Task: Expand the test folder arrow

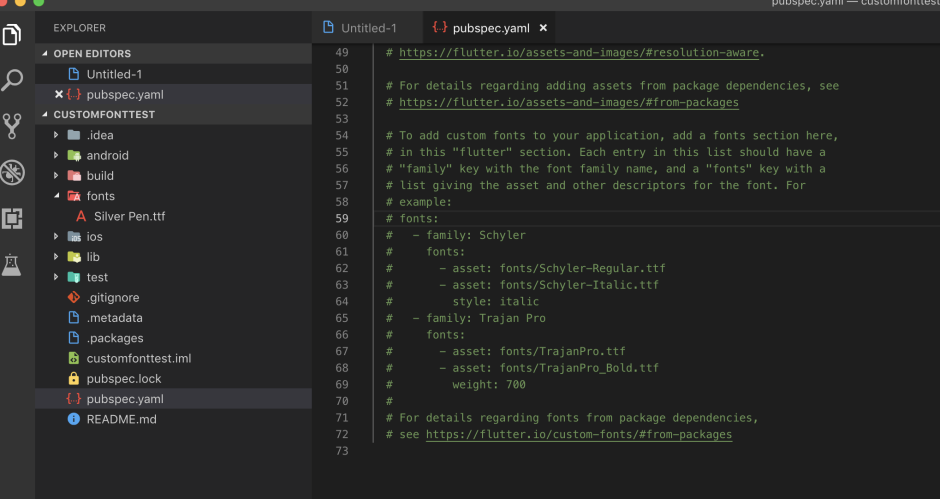Action: [x=56, y=277]
